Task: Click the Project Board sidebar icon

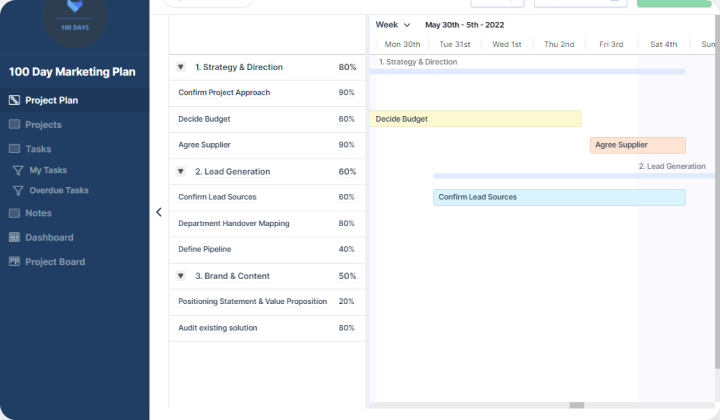Action: pyautogui.click(x=14, y=262)
